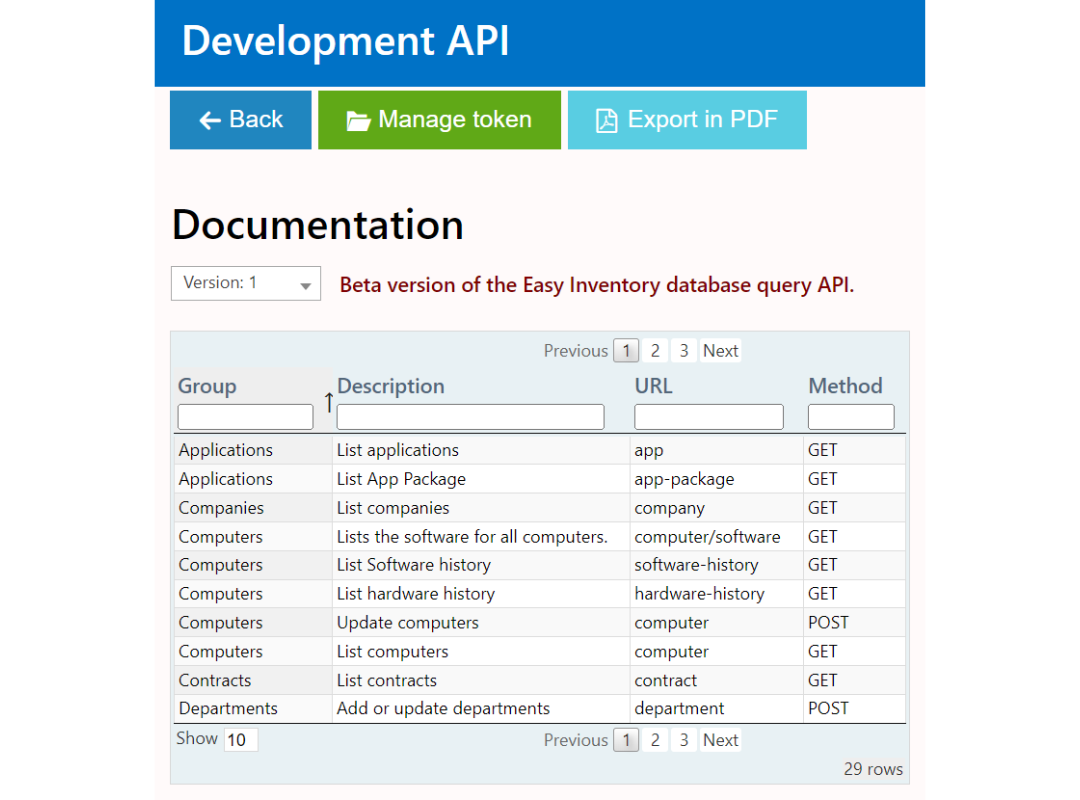Select the Update computers row

point(407,623)
